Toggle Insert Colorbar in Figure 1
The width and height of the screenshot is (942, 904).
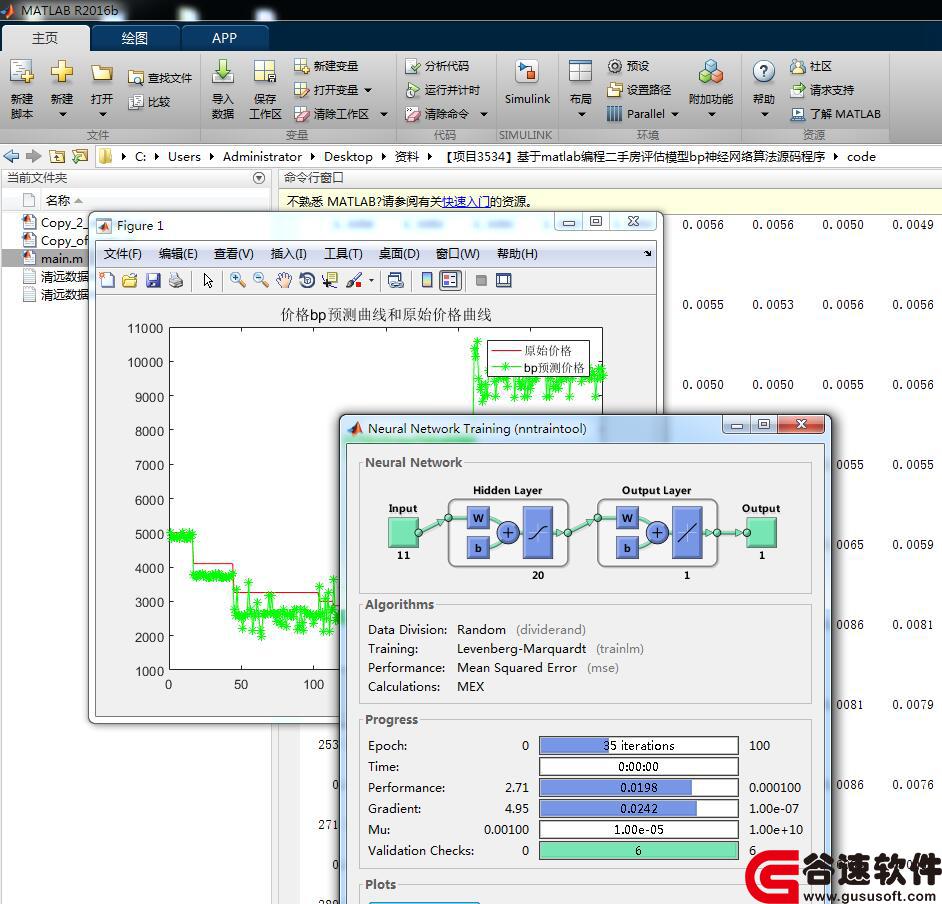pos(427,281)
